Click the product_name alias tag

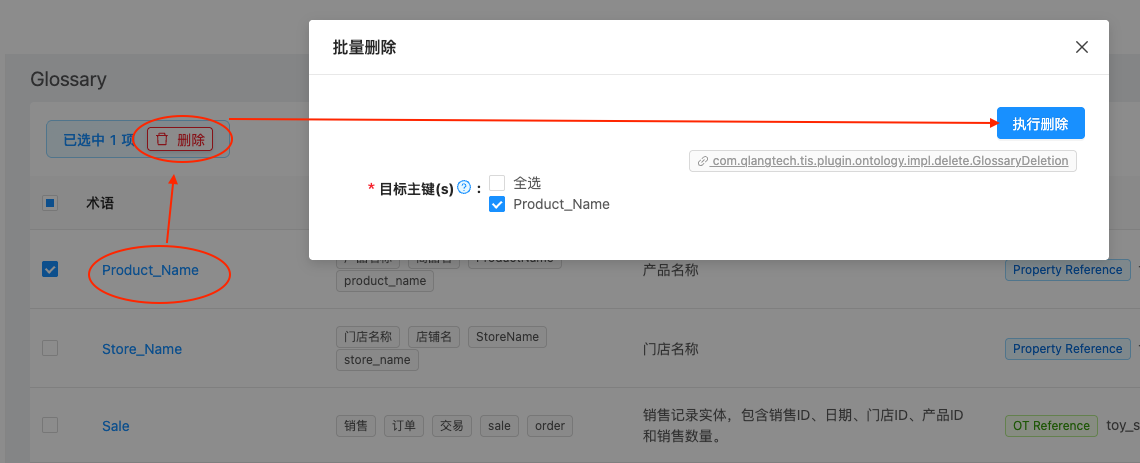(x=385, y=281)
